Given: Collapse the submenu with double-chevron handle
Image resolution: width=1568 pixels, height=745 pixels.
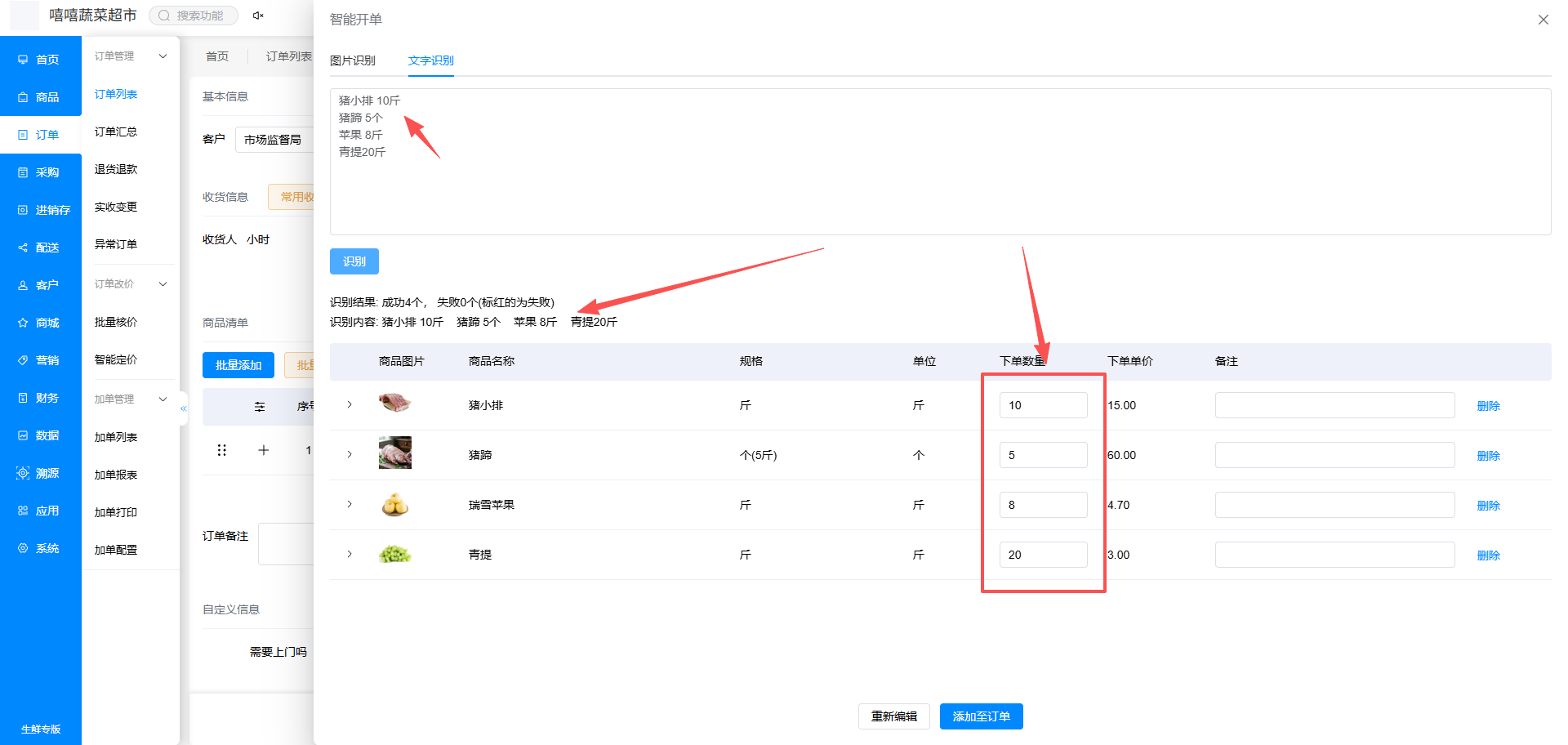Looking at the screenshot, I should tap(184, 408).
